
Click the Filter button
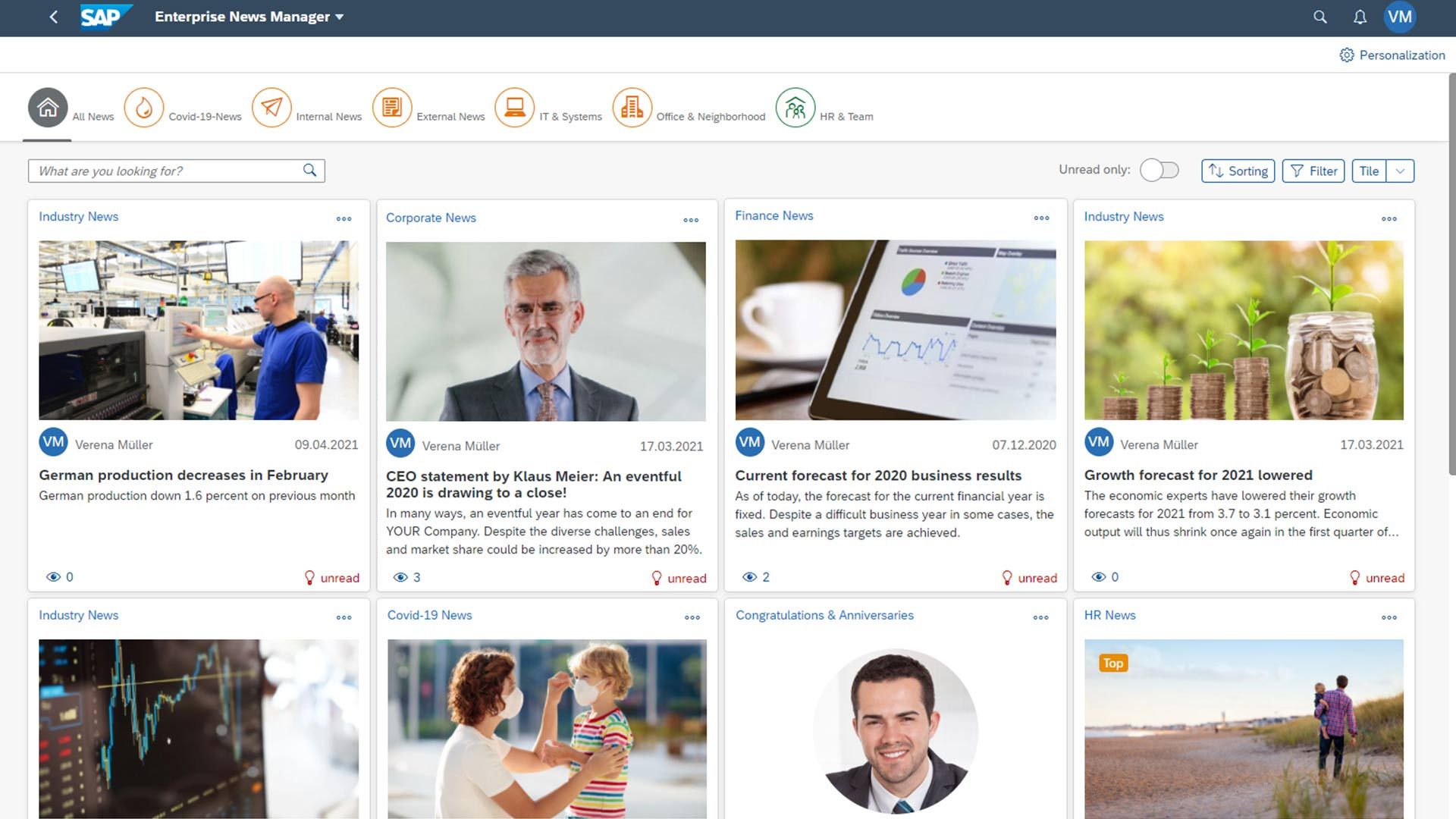[x=1313, y=171]
